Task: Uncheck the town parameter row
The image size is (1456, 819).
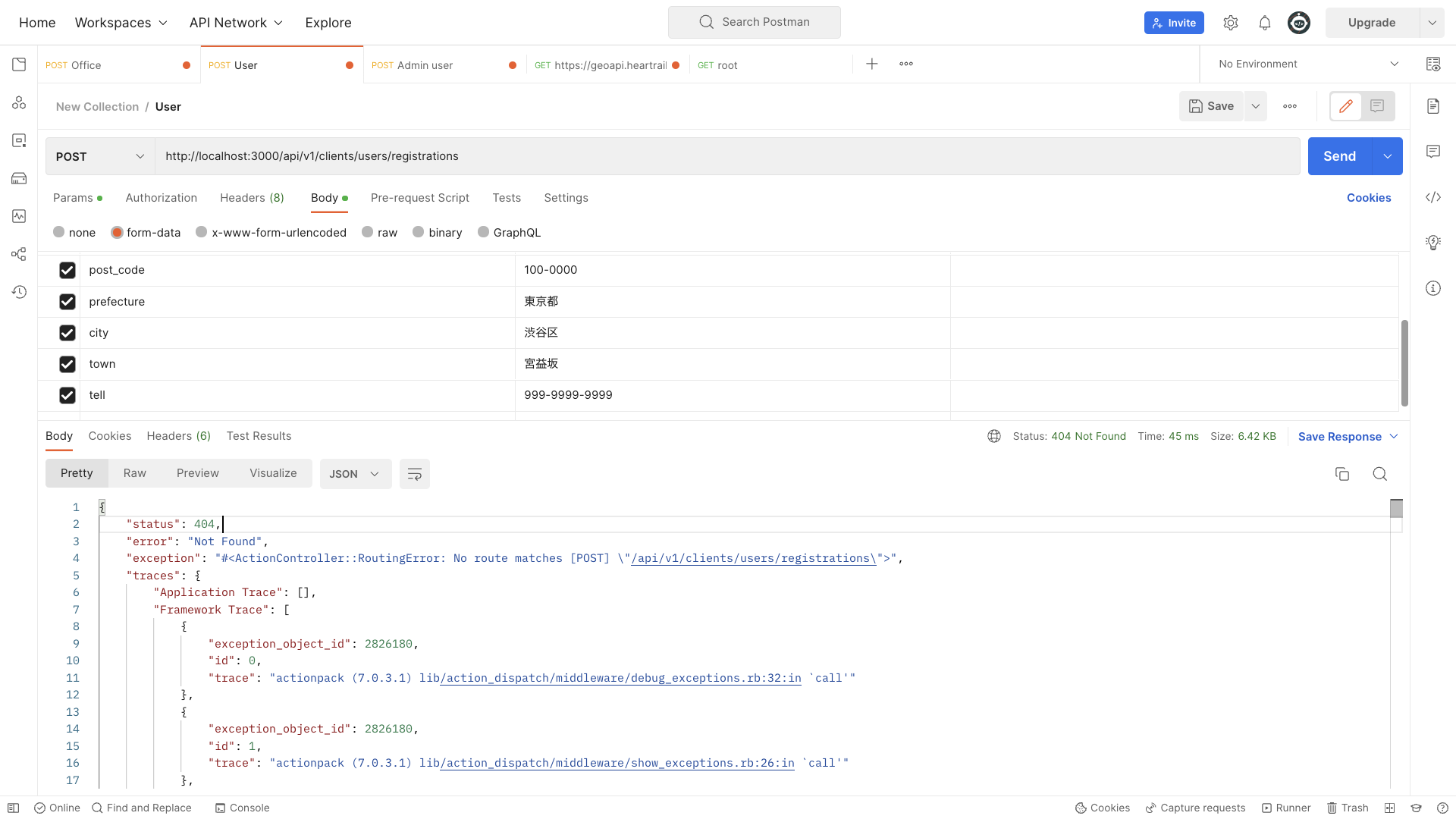Action: click(67, 364)
